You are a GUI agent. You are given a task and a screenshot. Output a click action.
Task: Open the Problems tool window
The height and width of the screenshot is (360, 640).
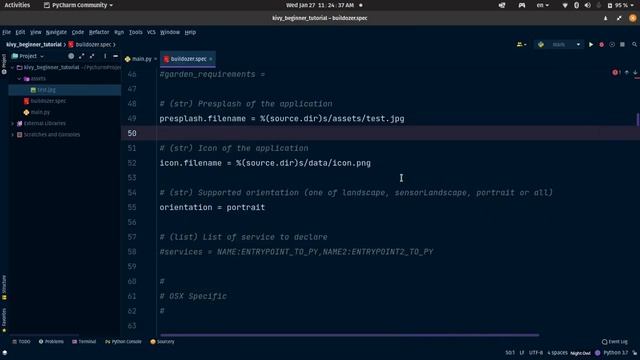(51, 342)
